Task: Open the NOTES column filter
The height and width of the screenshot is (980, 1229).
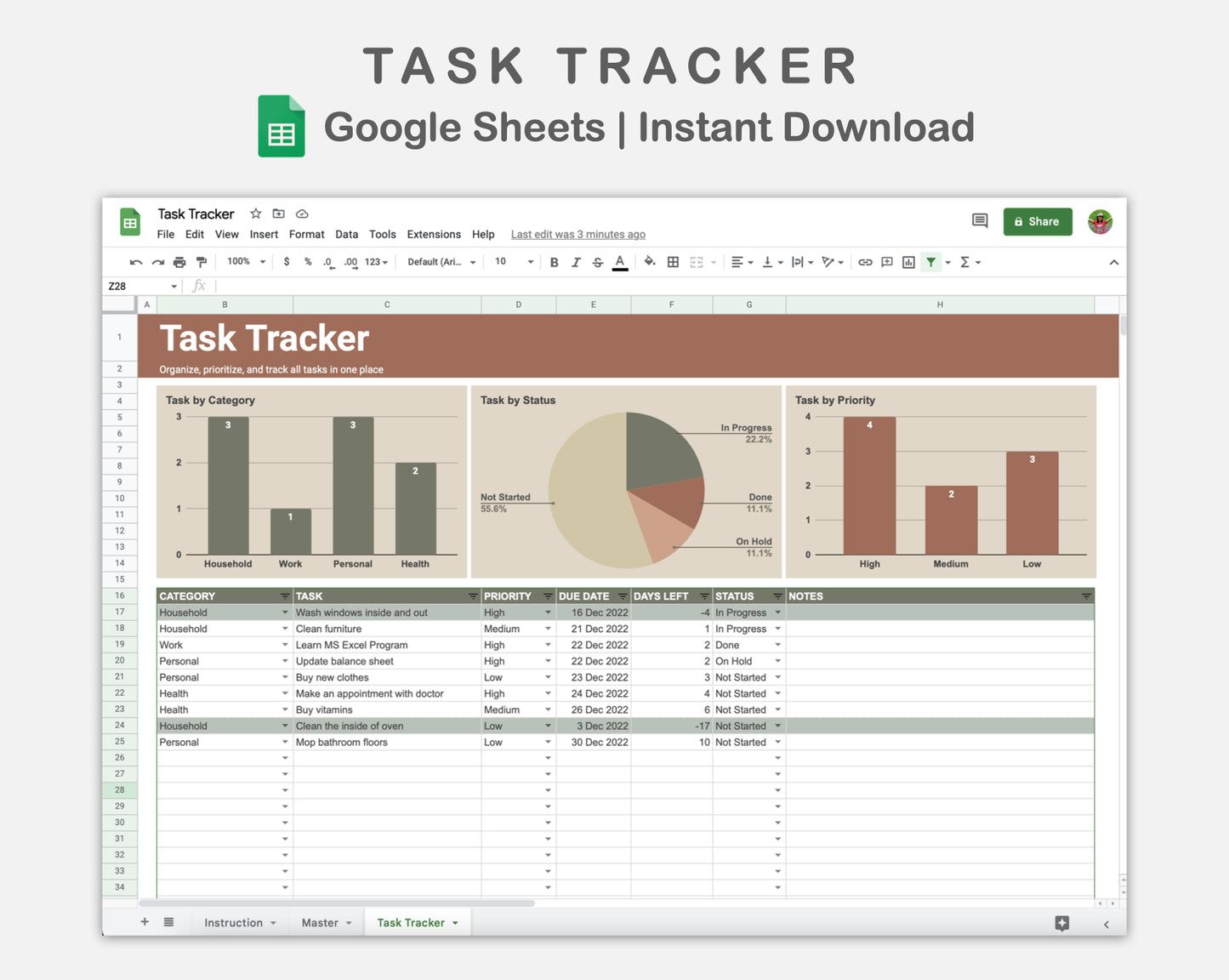Action: click(1086, 596)
